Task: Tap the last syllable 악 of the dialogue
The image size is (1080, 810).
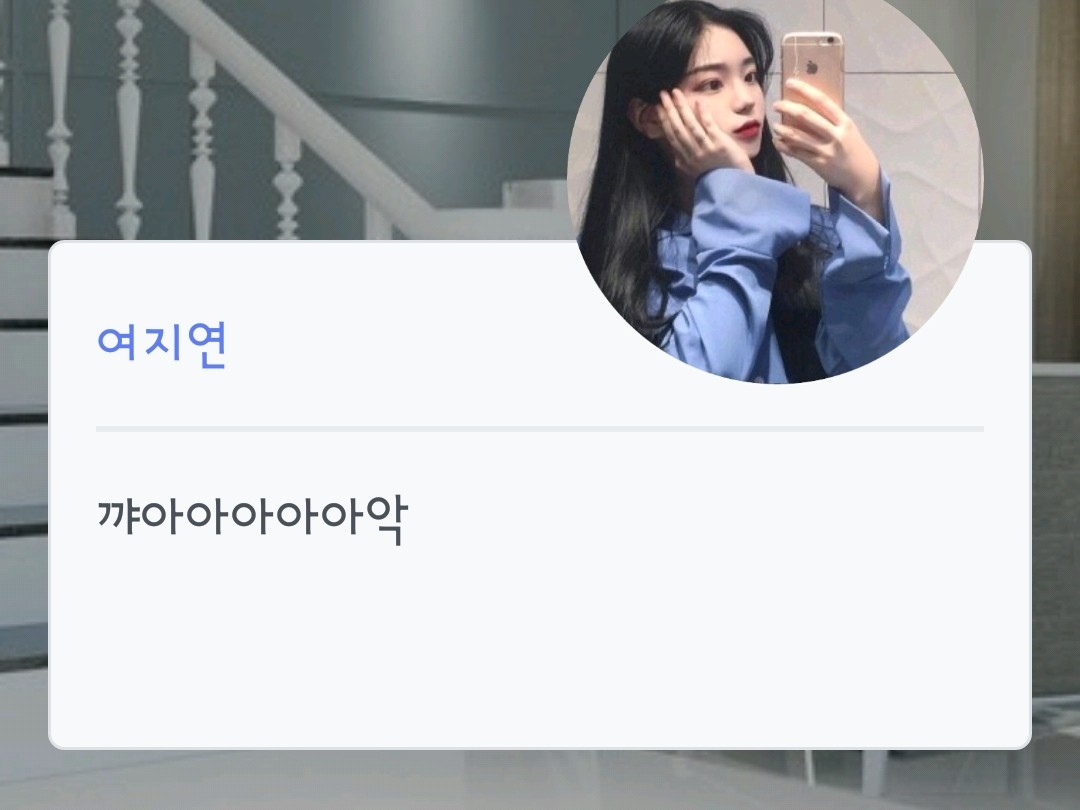Action: coord(386,519)
